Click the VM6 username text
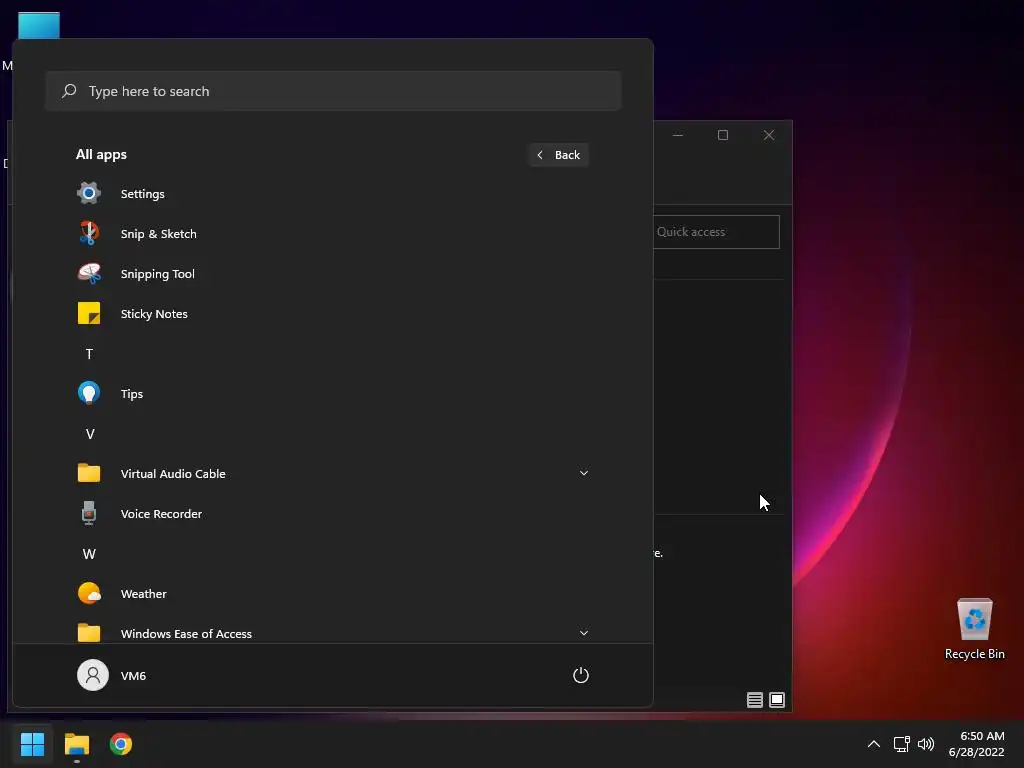Image resolution: width=1024 pixels, height=768 pixels. pyautogui.click(x=133, y=675)
